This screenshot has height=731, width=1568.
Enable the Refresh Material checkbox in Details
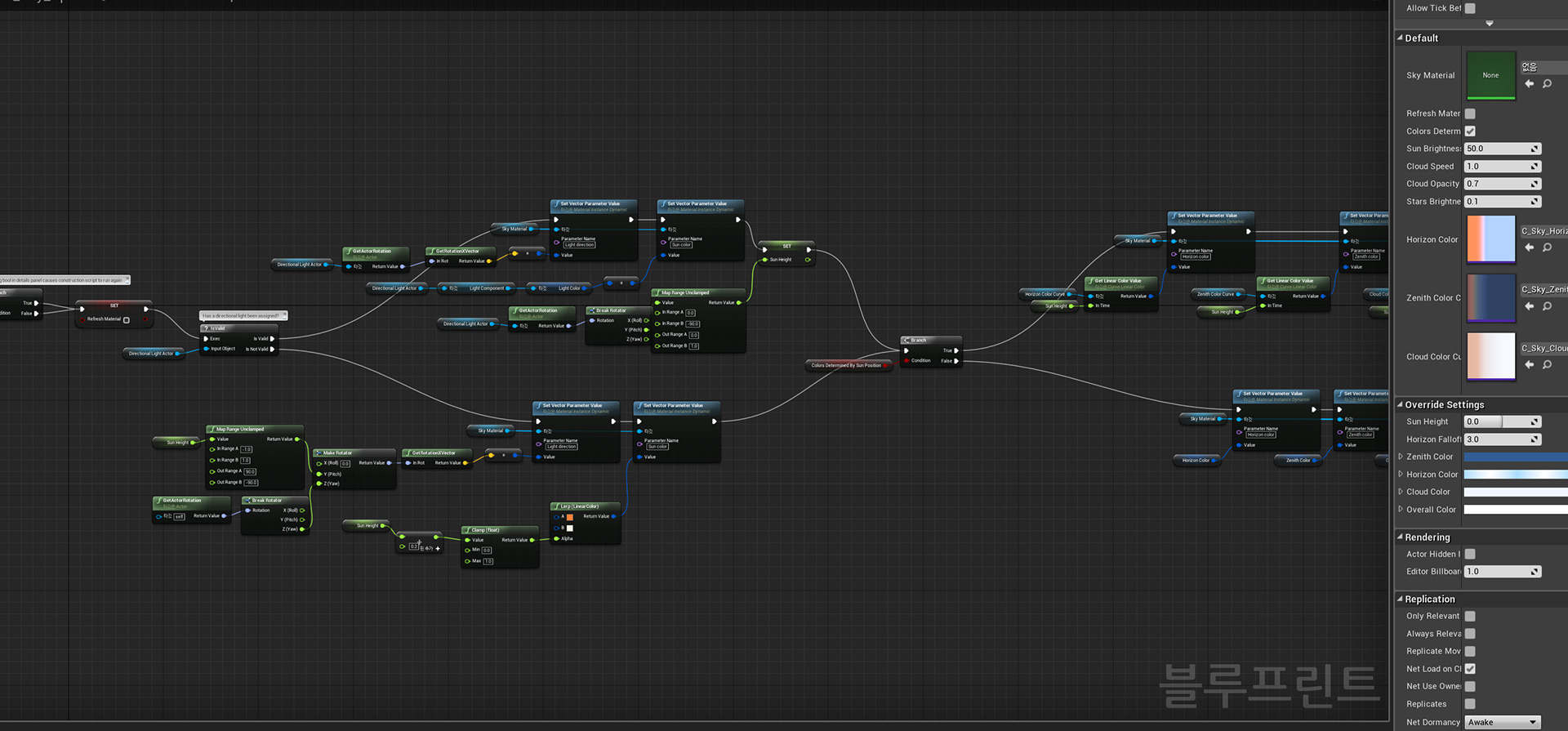pos(1470,114)
